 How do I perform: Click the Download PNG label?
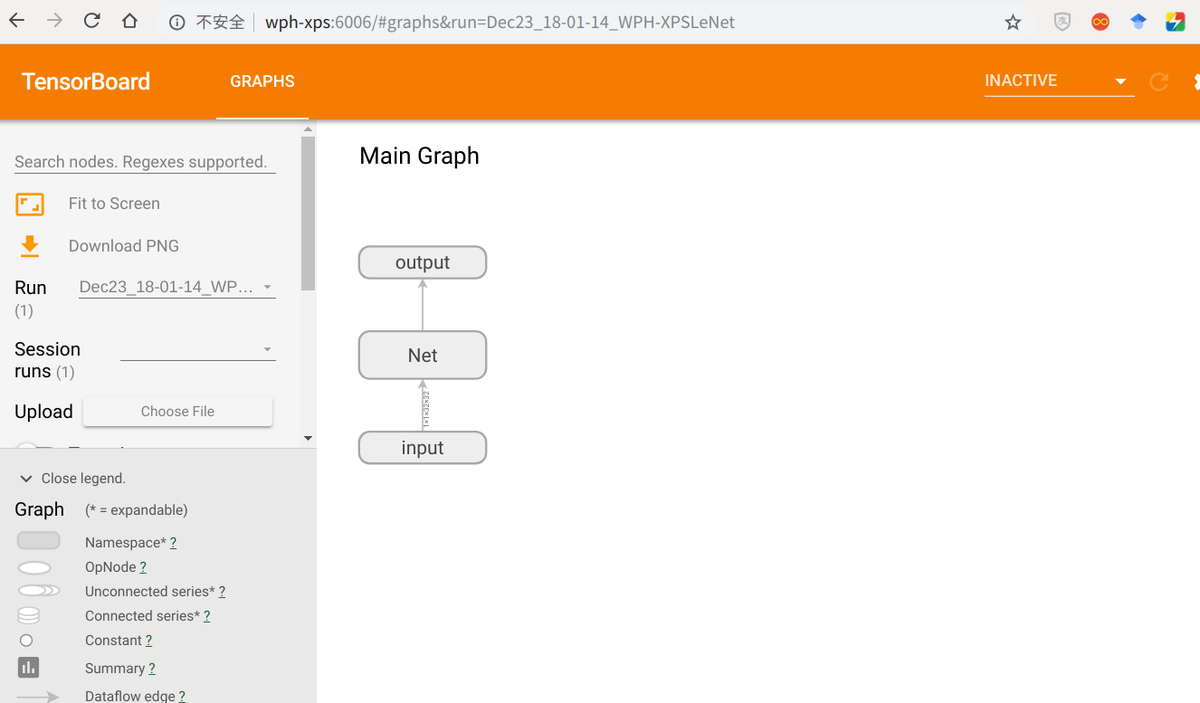tap(124, 246)
